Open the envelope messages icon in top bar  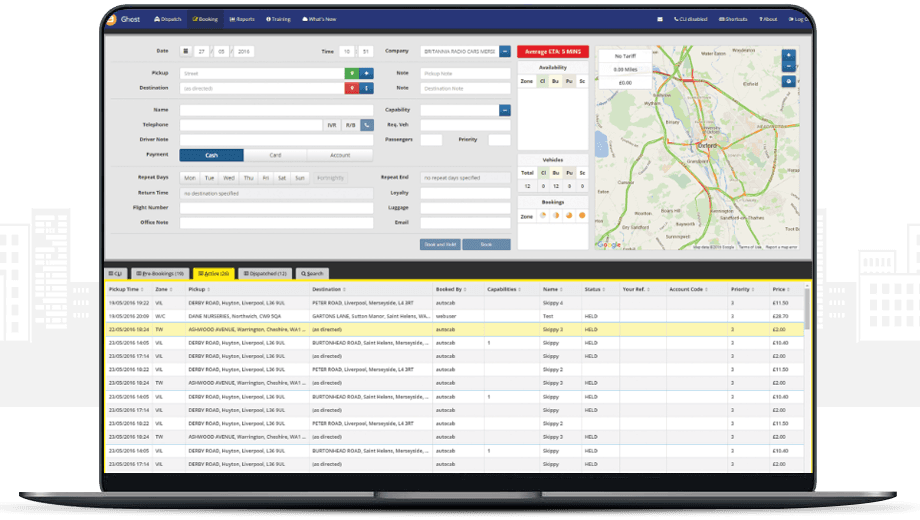pos(659,19)
